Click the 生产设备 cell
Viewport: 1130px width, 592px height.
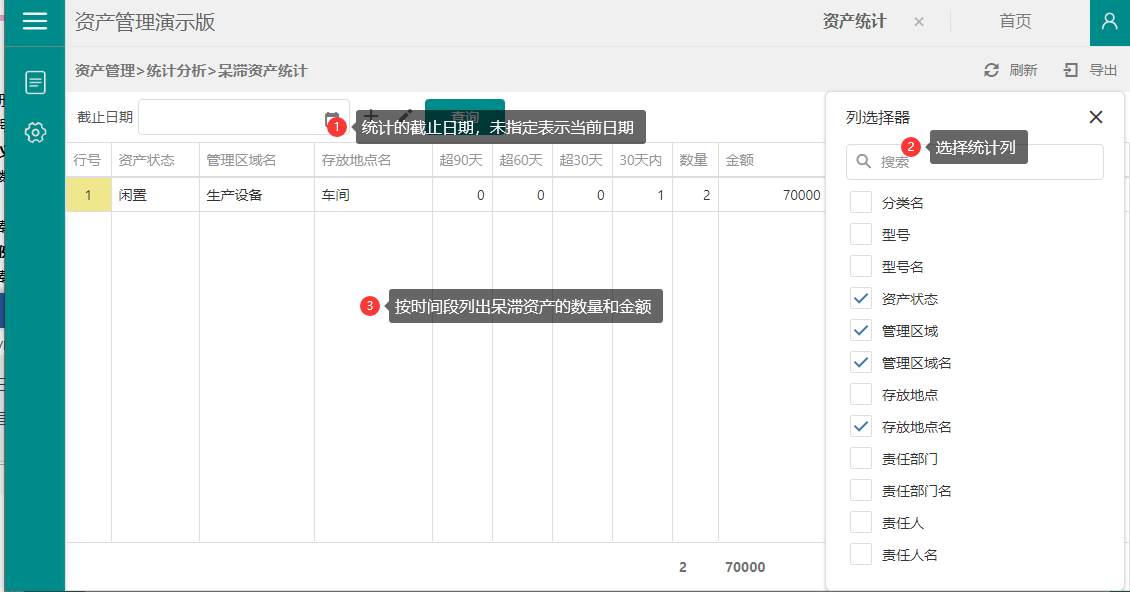click(x=257, y=195)
